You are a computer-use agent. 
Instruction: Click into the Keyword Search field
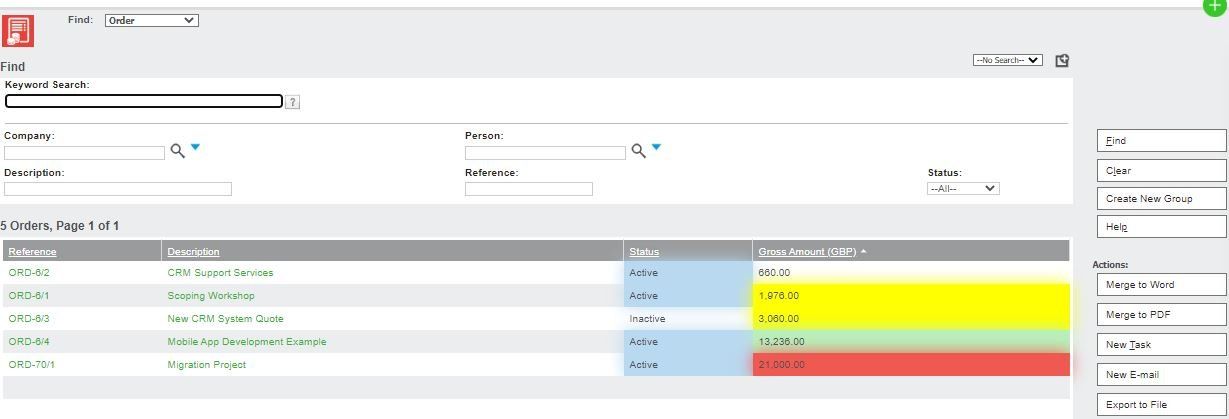pos(144,101)
